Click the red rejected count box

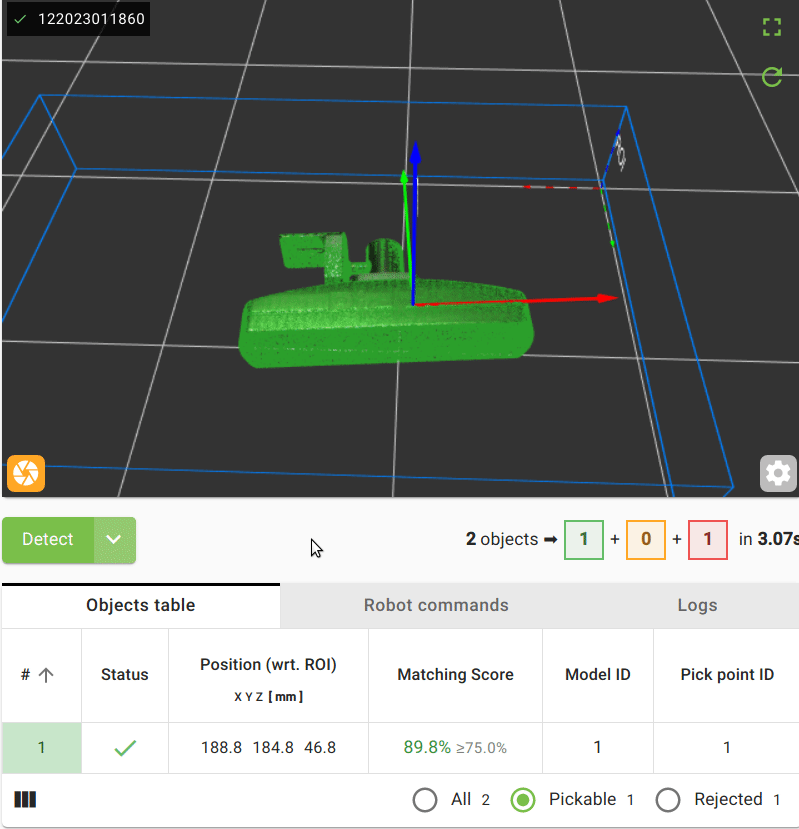click(x=708, y=540)
